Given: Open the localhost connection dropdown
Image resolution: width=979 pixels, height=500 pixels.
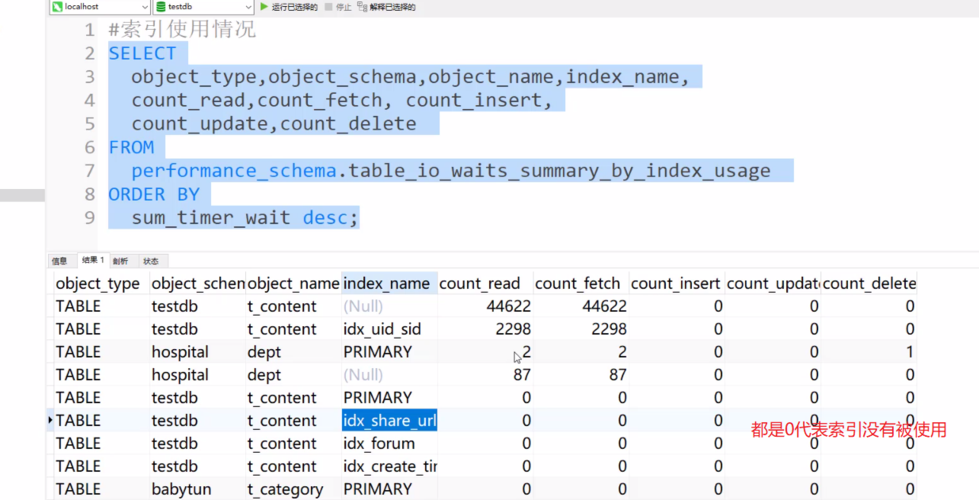Looking at the screenshot, I should (x=100, y=7).
